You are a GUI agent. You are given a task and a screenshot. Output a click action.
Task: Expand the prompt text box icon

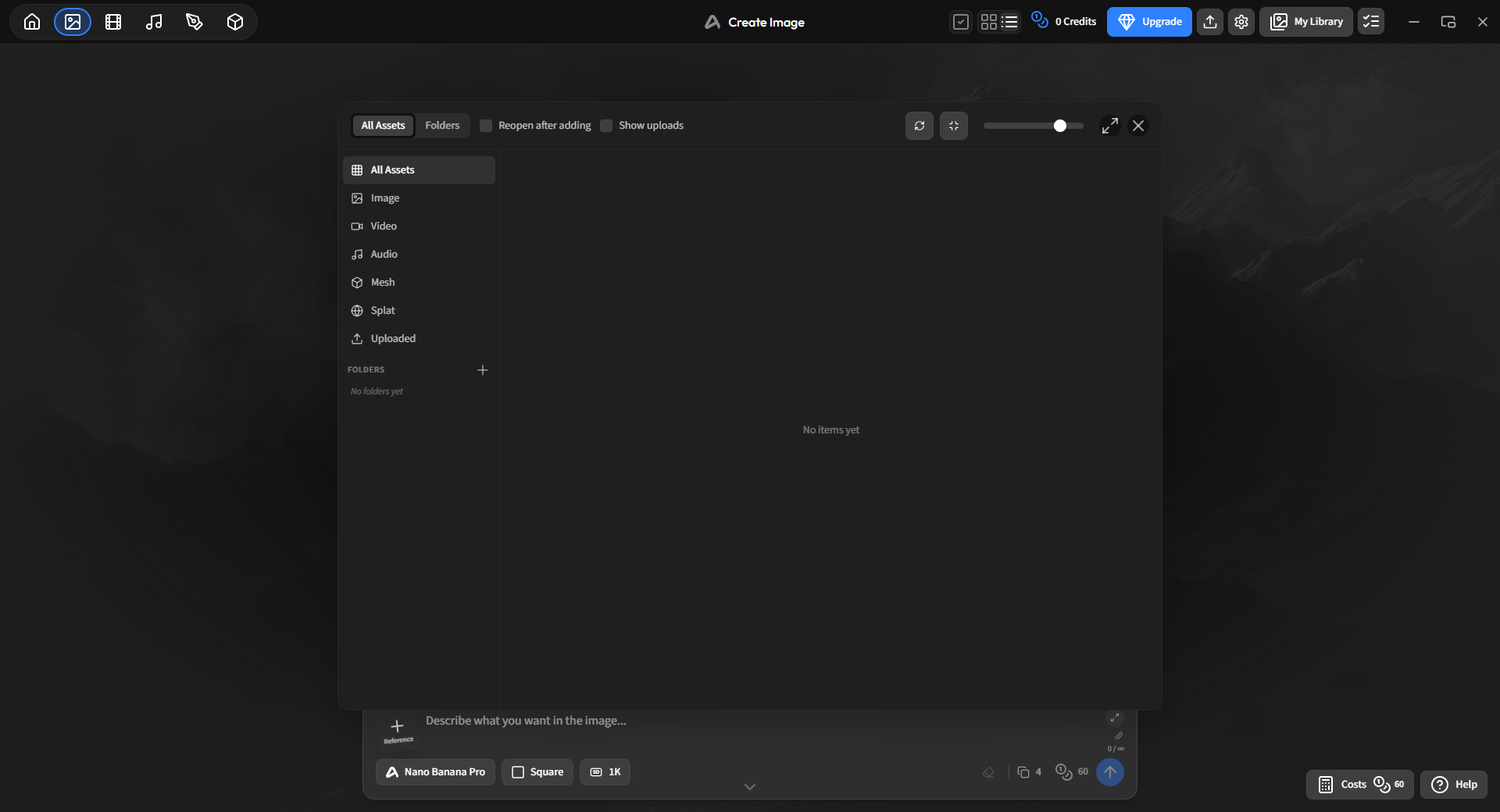pos(1115,718)
